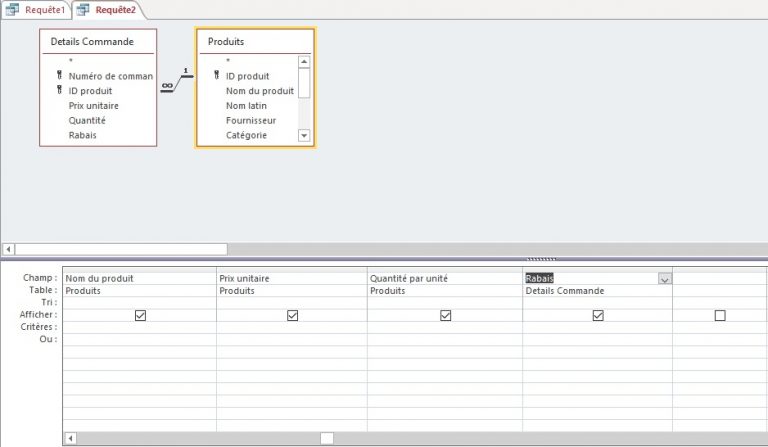Viewport: 768px width, 447px height.
Task: Click the asterisk in Produits table
Action: pyautogui.click(x=228, y=61)
